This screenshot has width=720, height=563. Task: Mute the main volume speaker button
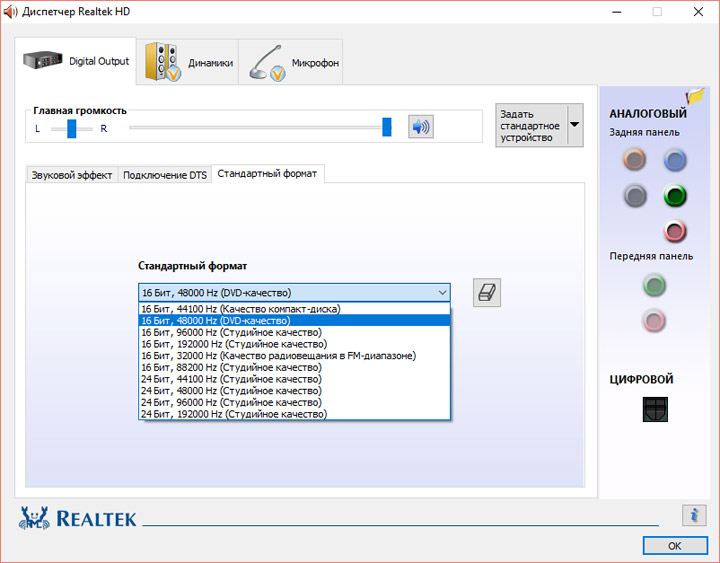(421, 127)
